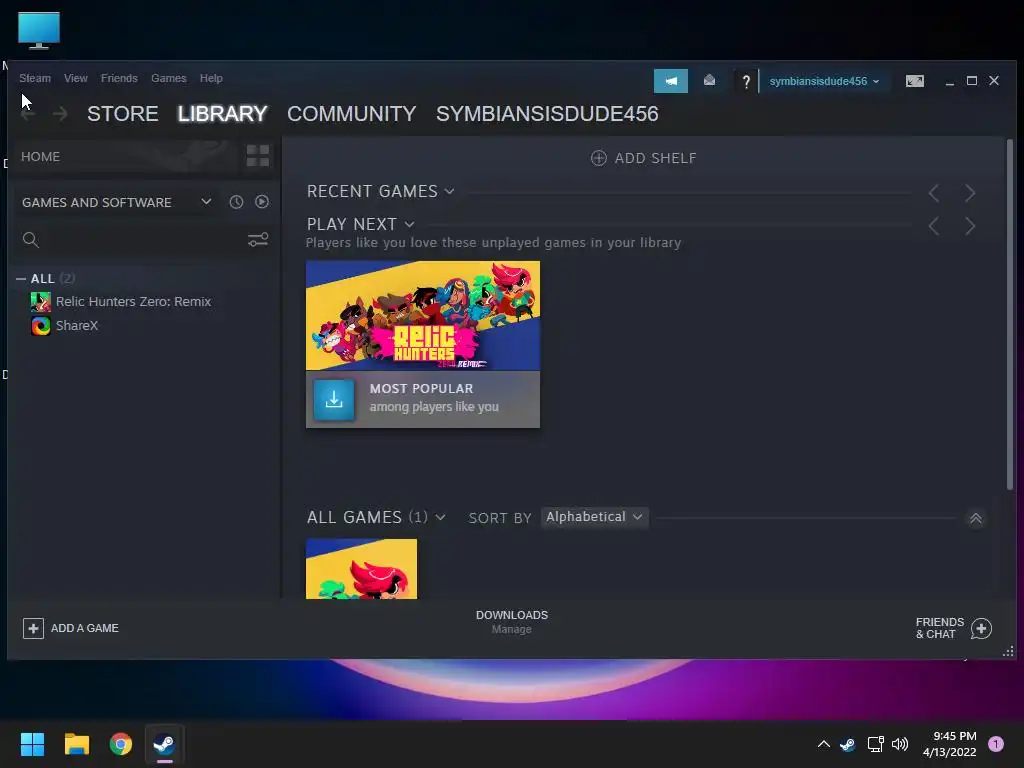Click MOST POPULAR label on game card

[421, 389]
